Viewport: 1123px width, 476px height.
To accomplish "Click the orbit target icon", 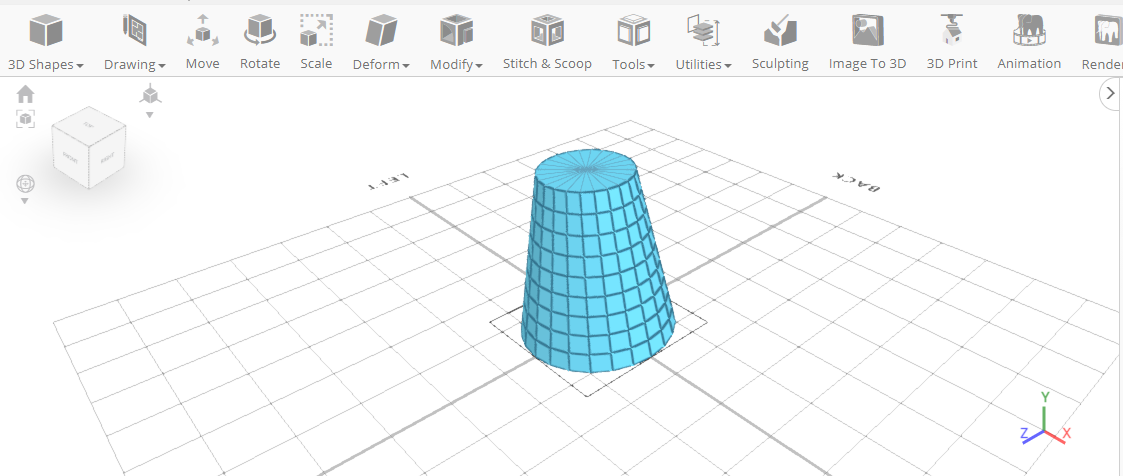I will pyautogui.click(x=26, y=184).
